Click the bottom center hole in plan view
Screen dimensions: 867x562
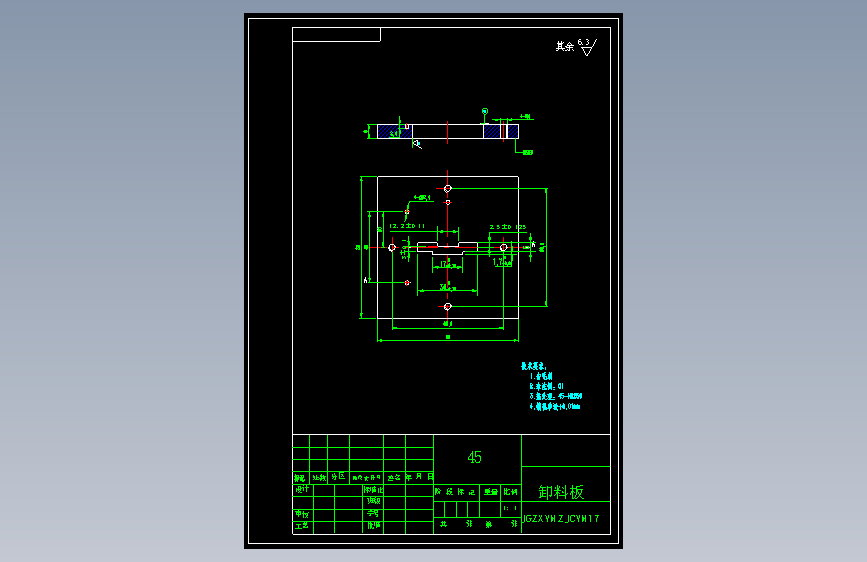click(448, 306)
